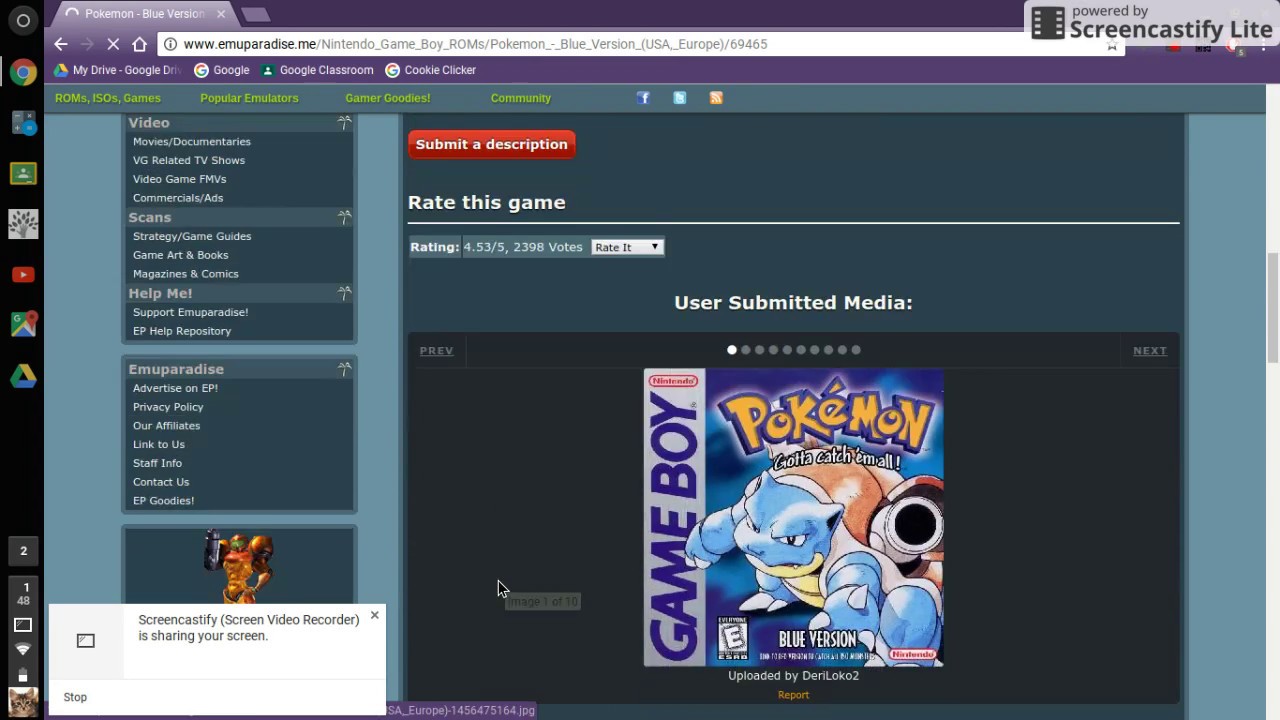Open Magazines & Comics link
This screenshot has height=720, width=1280.
(186, 274)
